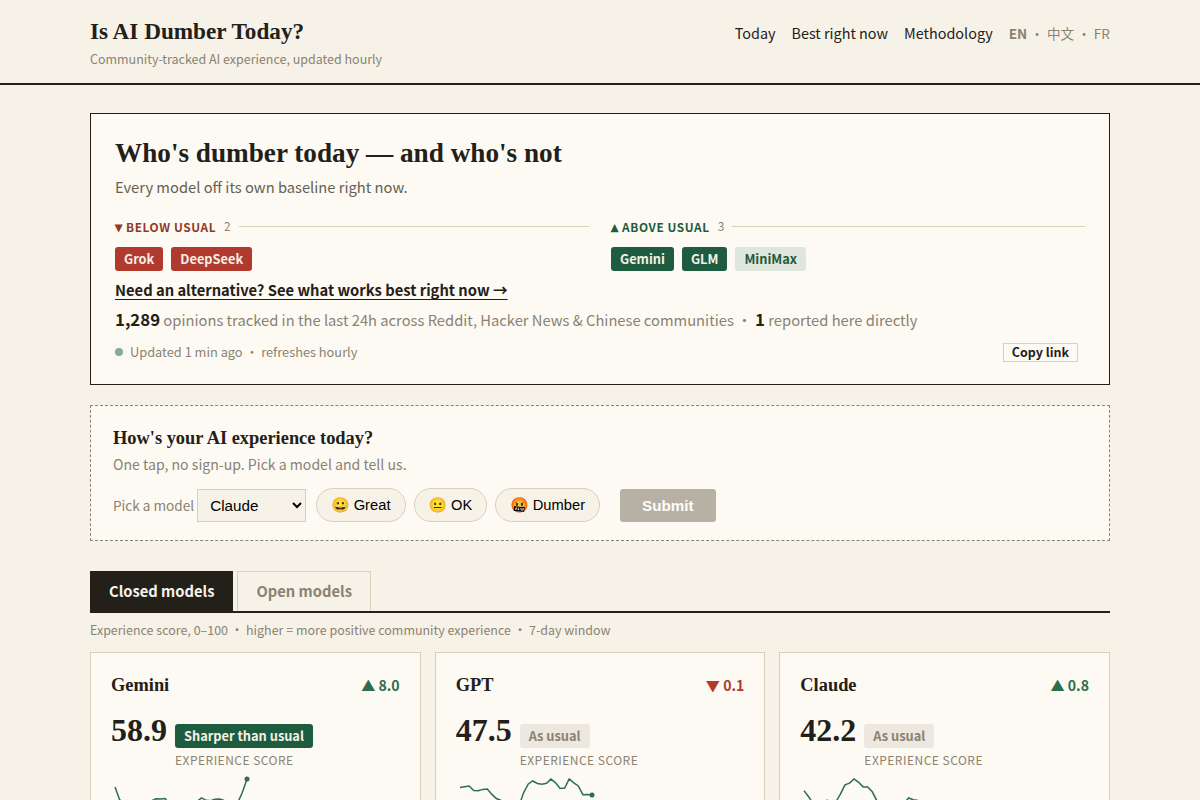1200x800 pixels.
Task: Click the green up-arrow 0.8 on Claude
Action: [1070, 686]
